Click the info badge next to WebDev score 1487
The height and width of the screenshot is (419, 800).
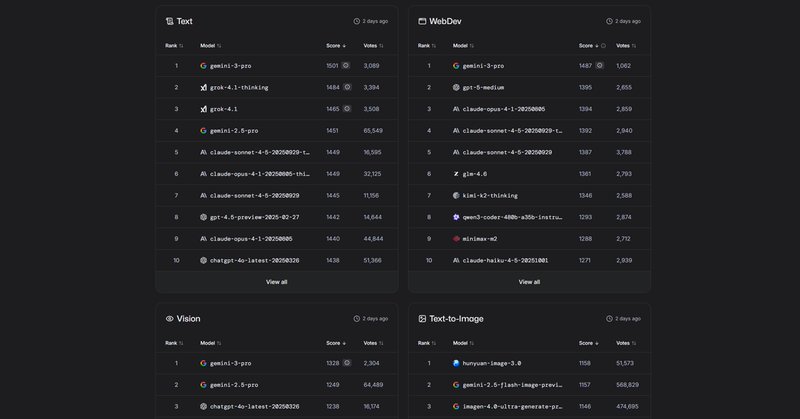599,65
